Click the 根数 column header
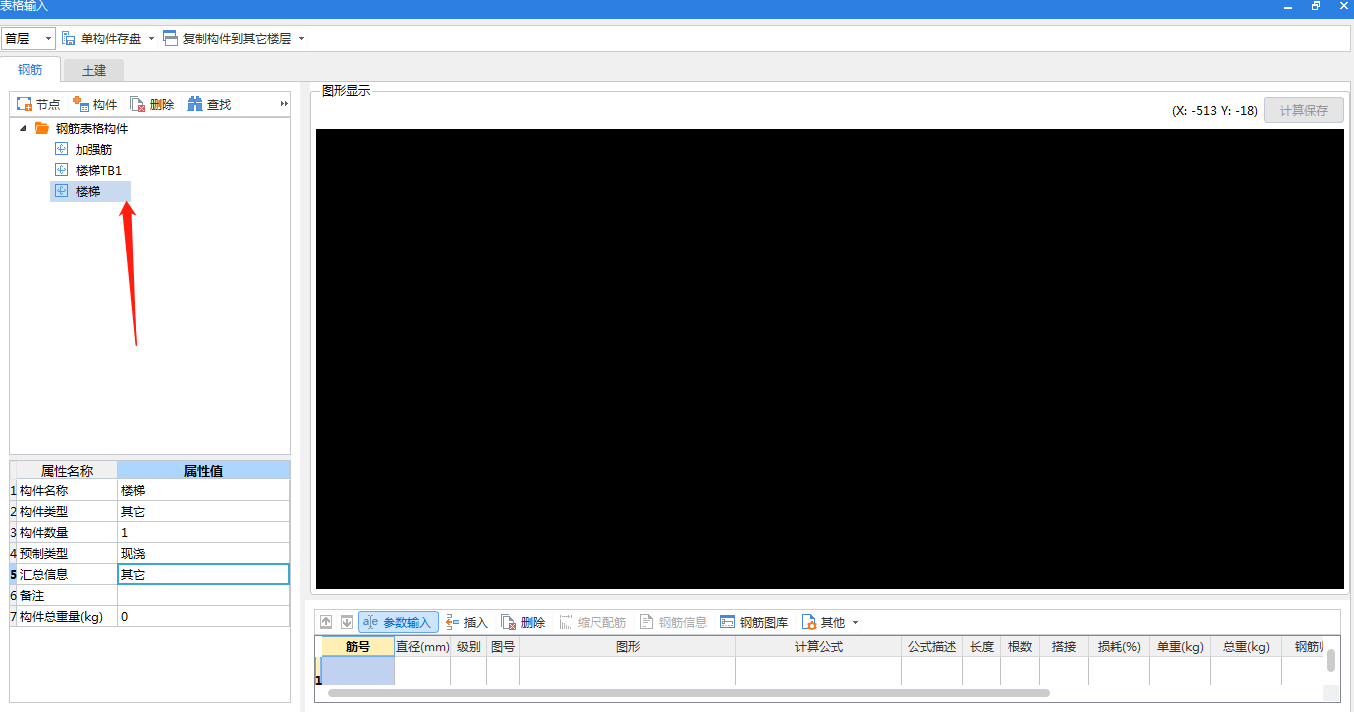The height and width of the screenshot is (712, 1354). pyautogui.click(x=1020, y=647)
